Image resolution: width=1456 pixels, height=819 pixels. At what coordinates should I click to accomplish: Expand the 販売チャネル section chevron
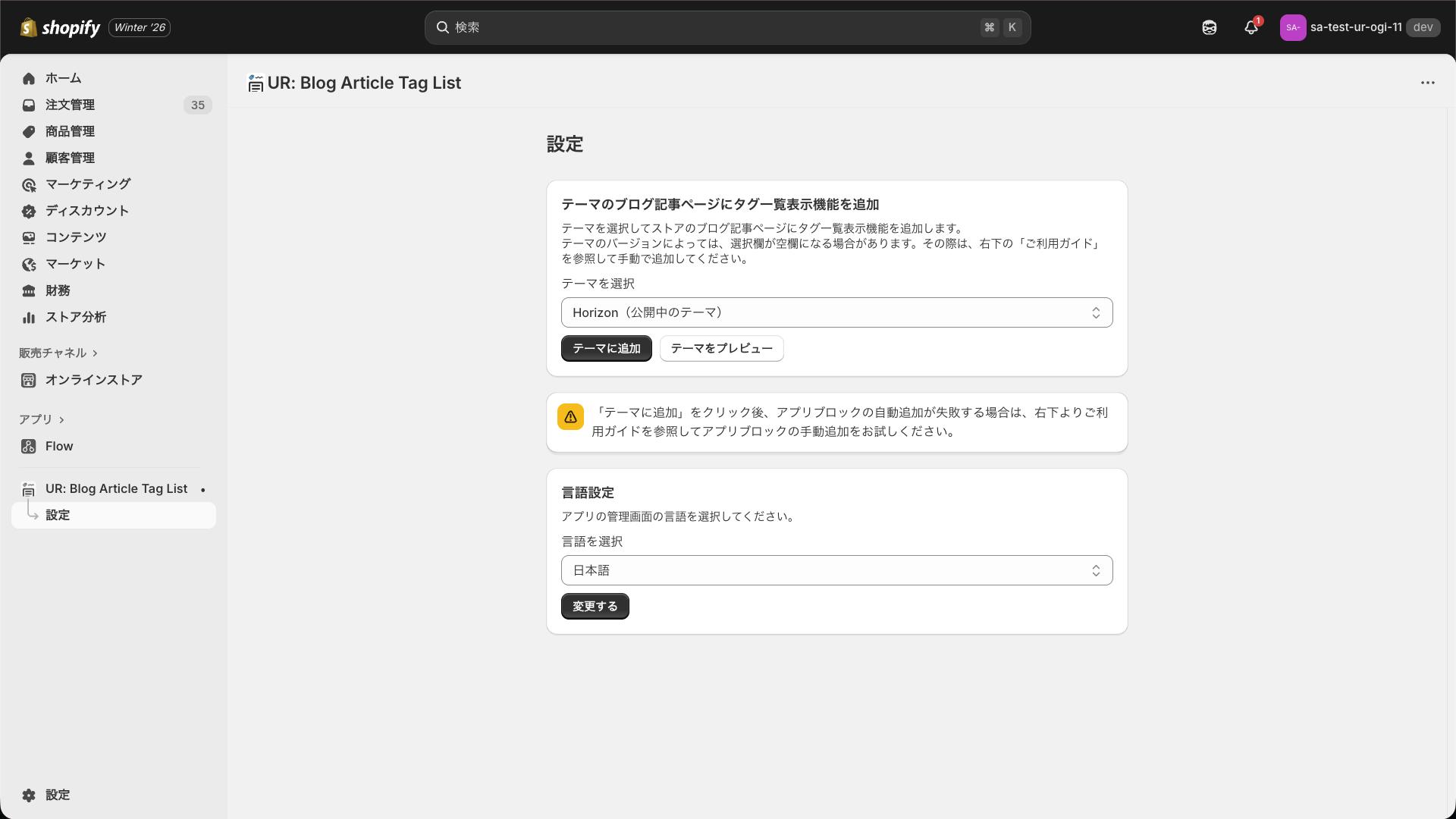[x=95, y=353]
